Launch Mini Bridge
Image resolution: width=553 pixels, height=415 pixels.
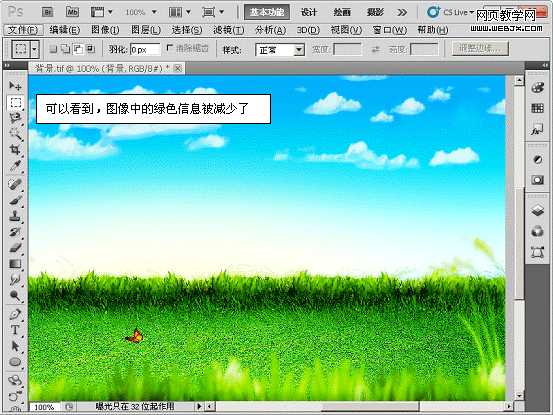72,12
